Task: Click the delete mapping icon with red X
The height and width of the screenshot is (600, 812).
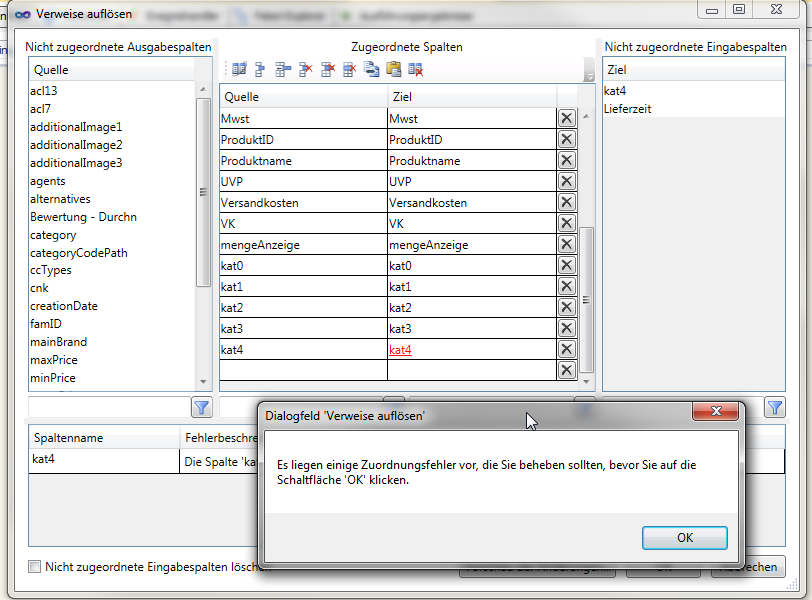Action: [x=304, y=68]
